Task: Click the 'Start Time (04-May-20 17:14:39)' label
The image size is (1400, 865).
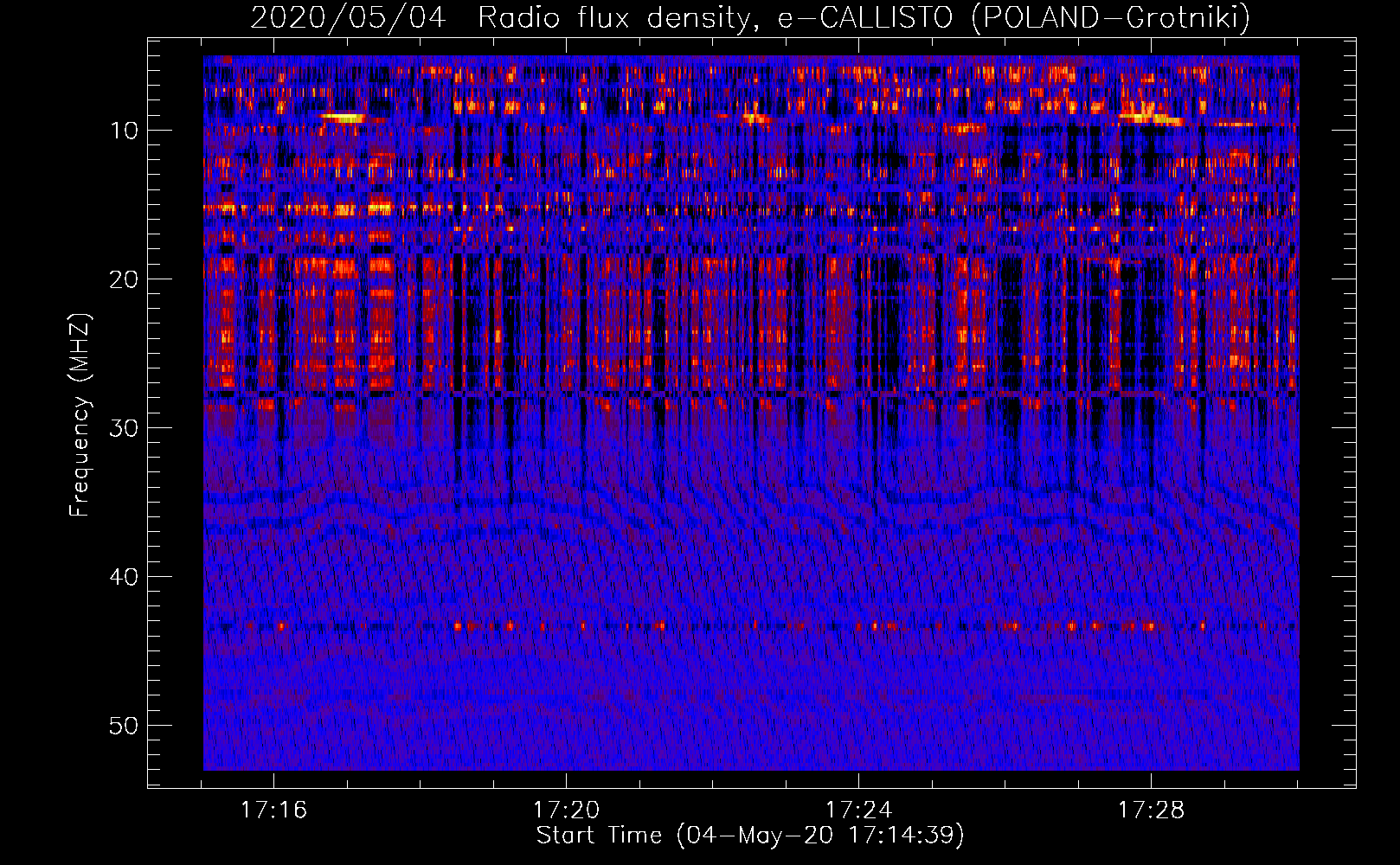Action: pos(750,836)
